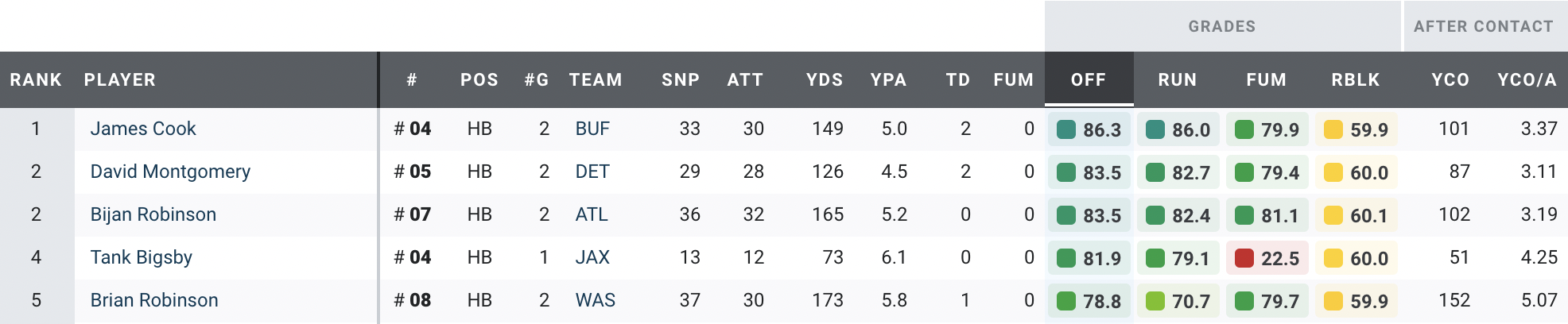The width and height of the screenshot is (1568, 324).
Task: Click Brian Robinson's 70.7 run grade
Action: [1178, 301]
